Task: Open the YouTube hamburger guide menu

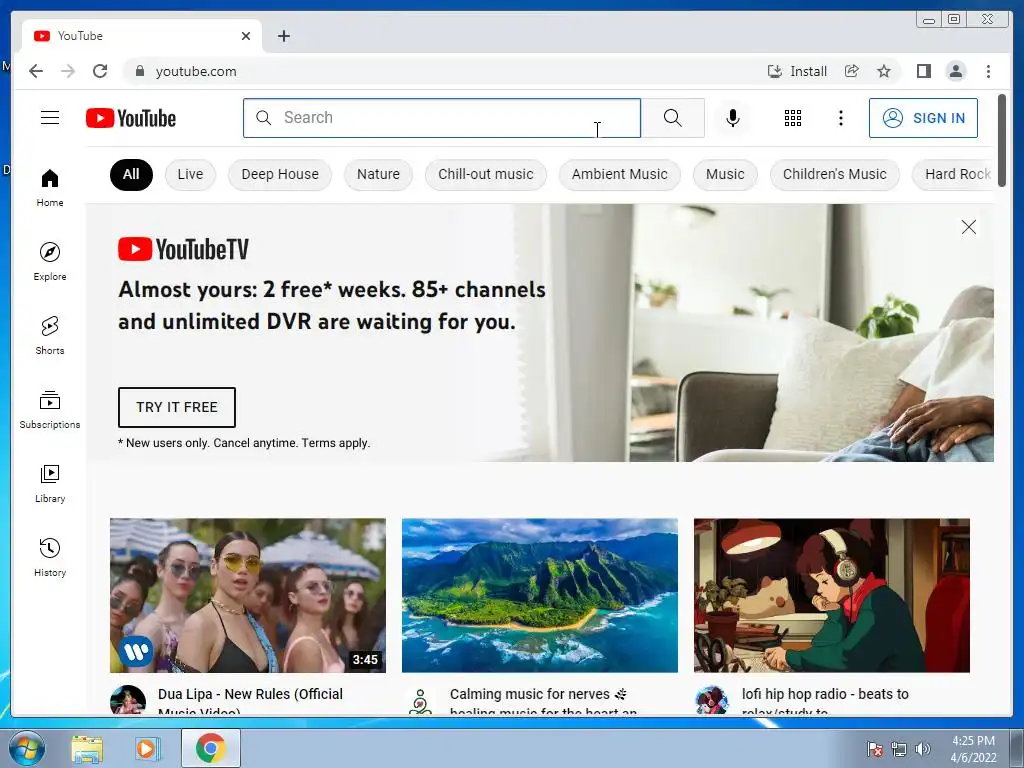Action: [50, 118]
